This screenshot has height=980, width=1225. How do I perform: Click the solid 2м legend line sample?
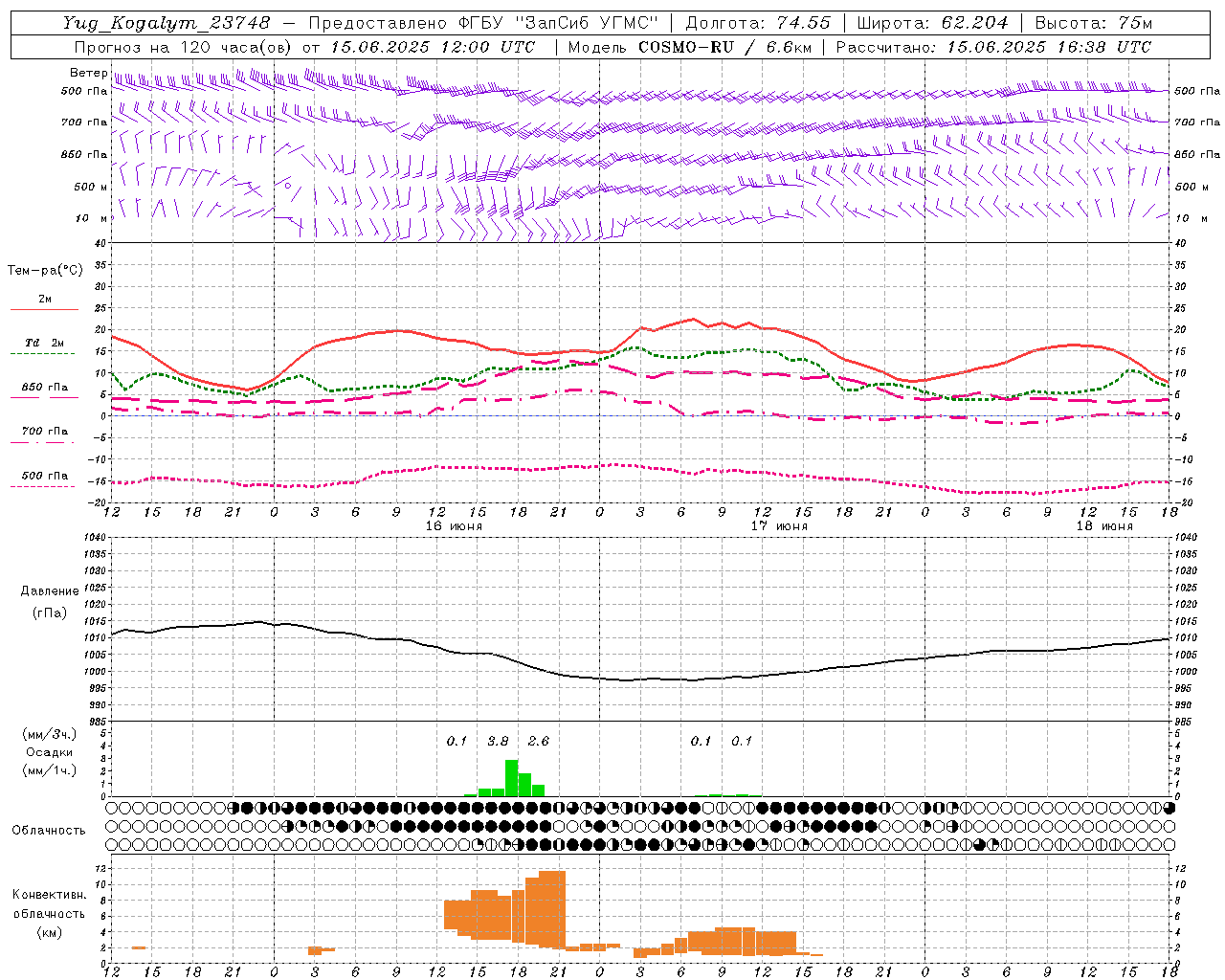44,310
